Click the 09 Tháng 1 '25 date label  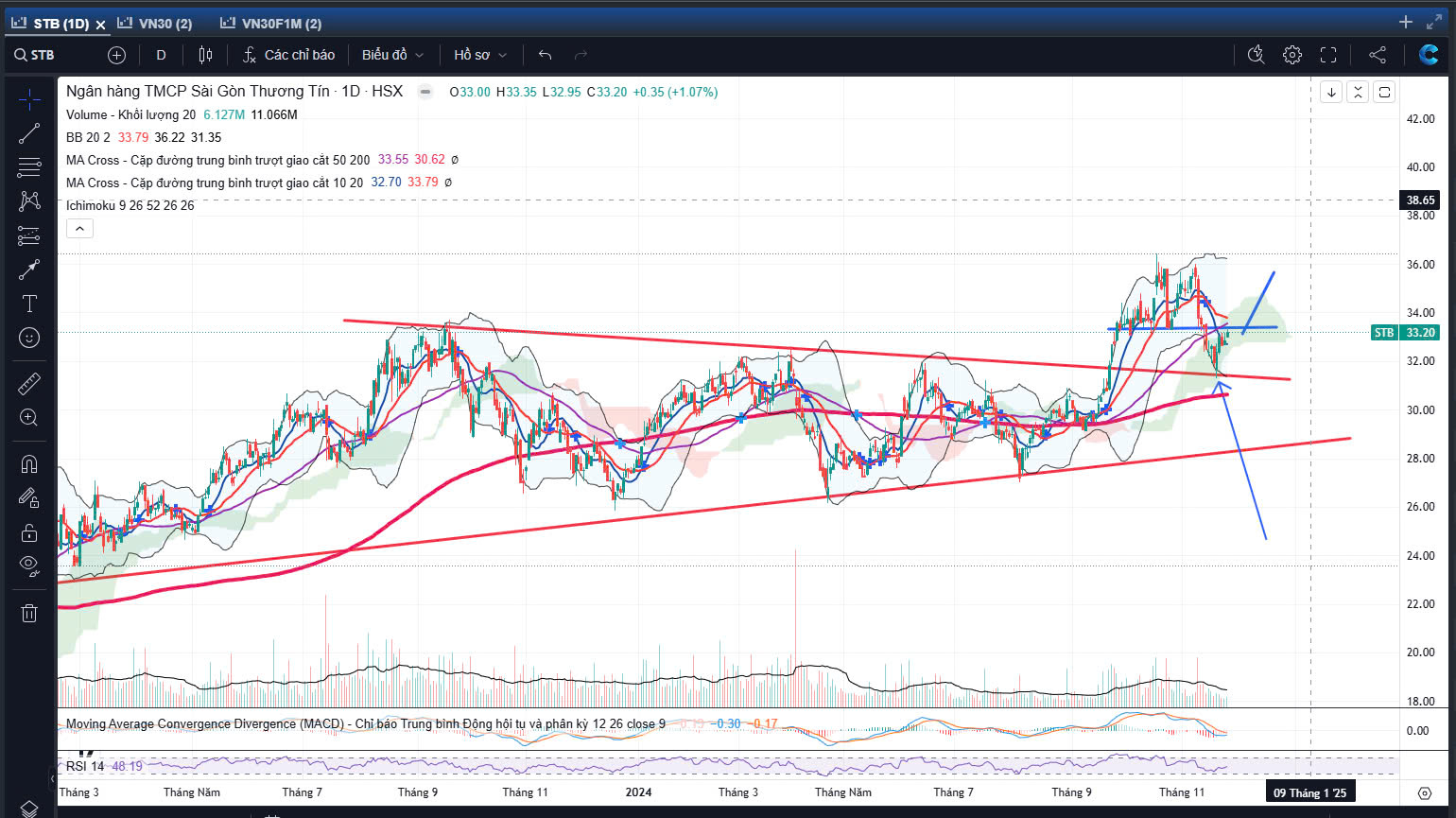point(1309,792)
